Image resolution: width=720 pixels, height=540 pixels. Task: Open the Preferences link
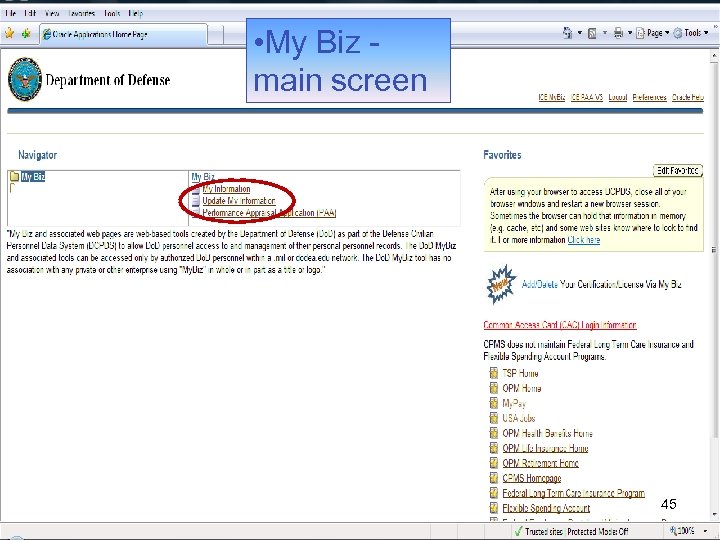(x=649, y=97)
